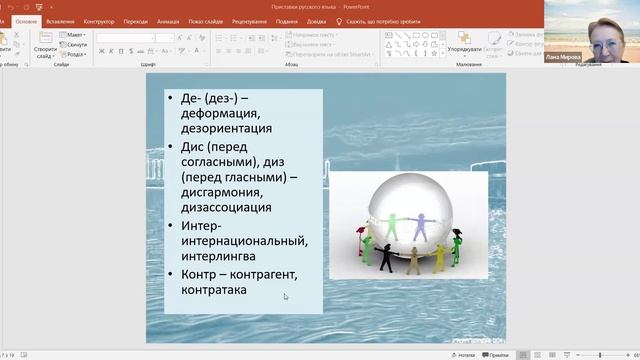Expand the shapes gallery More arrow
Image resolution: width=640 pixels, height=360 pixels.
[443, 53]
